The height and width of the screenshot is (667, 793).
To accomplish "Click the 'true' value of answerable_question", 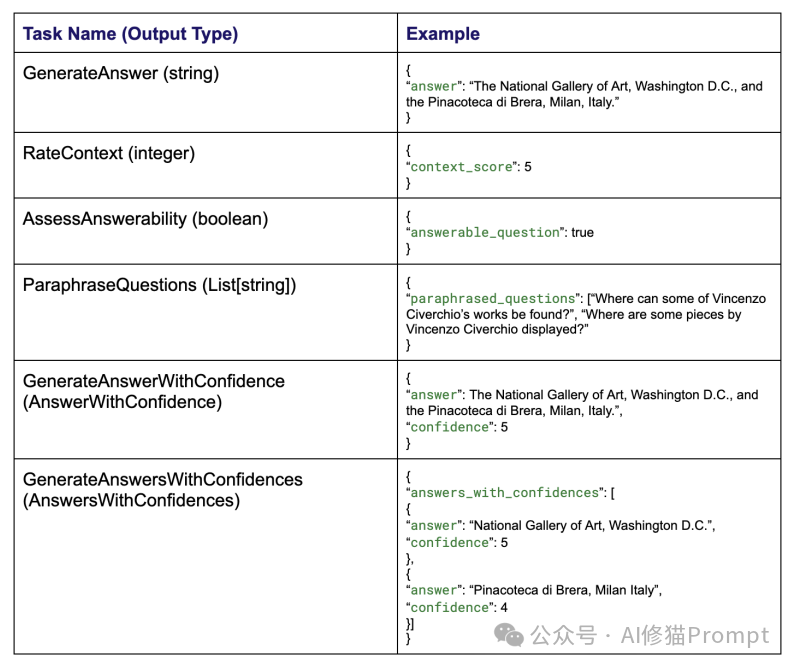I will [x=583, y=233].
